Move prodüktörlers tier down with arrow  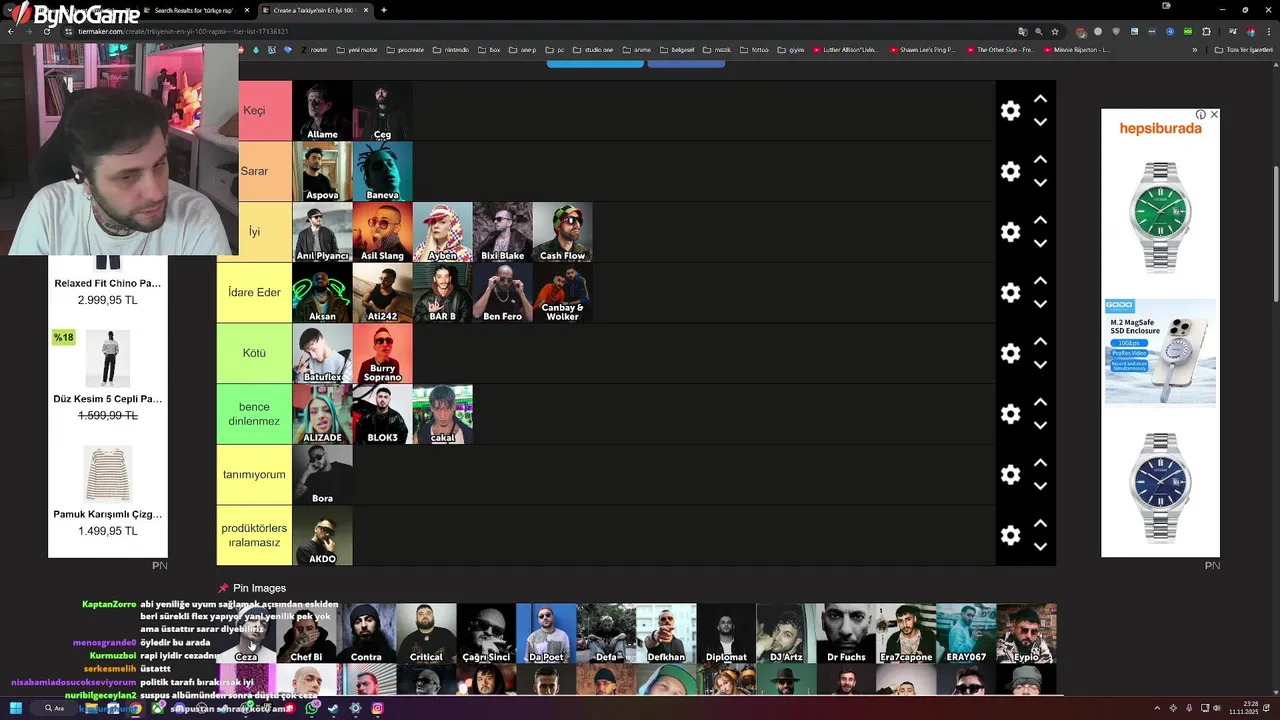1040,547
